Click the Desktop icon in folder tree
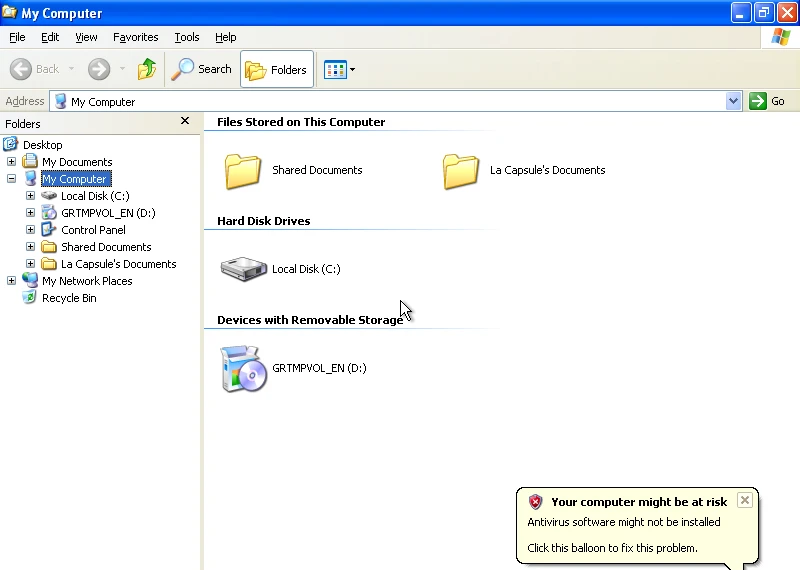This screenshot has width=800, height=570. pos(11,144)
